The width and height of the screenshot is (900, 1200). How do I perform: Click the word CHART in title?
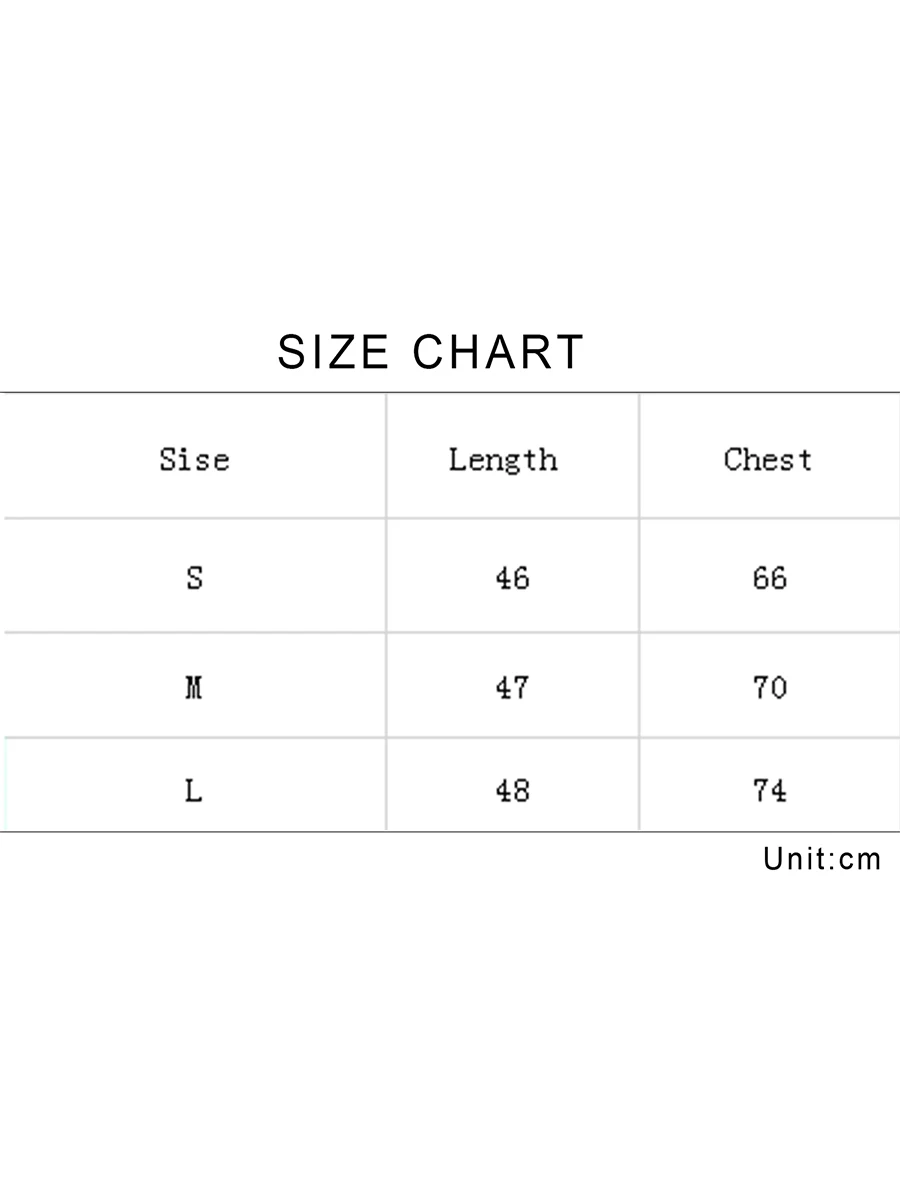click(499, 352)
